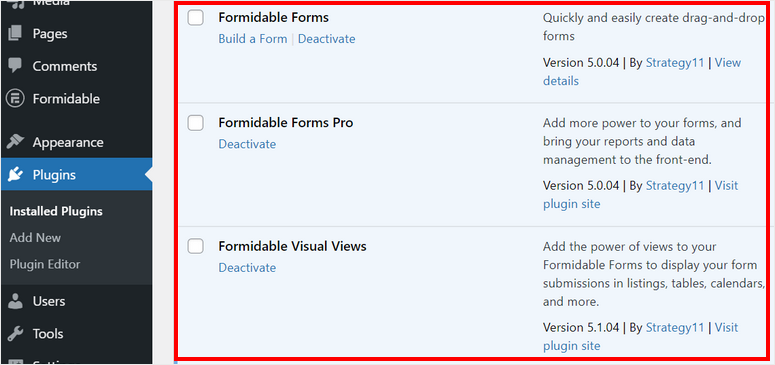Open Installed Plugins submenu item
The height and width of the screenshot is (365, 775).
coord(56,211)
